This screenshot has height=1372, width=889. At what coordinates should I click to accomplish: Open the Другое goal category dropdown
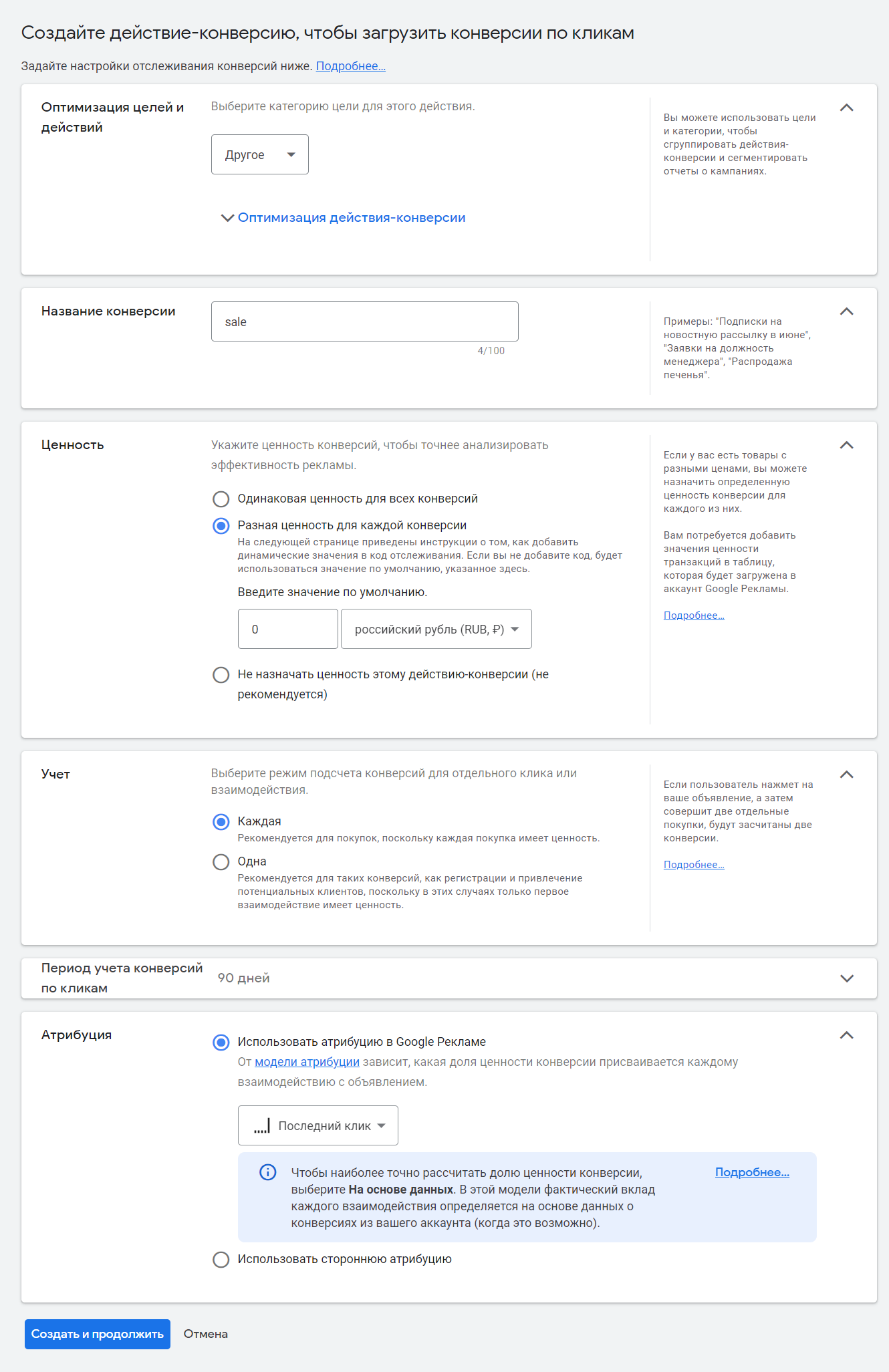coord(259,154)
